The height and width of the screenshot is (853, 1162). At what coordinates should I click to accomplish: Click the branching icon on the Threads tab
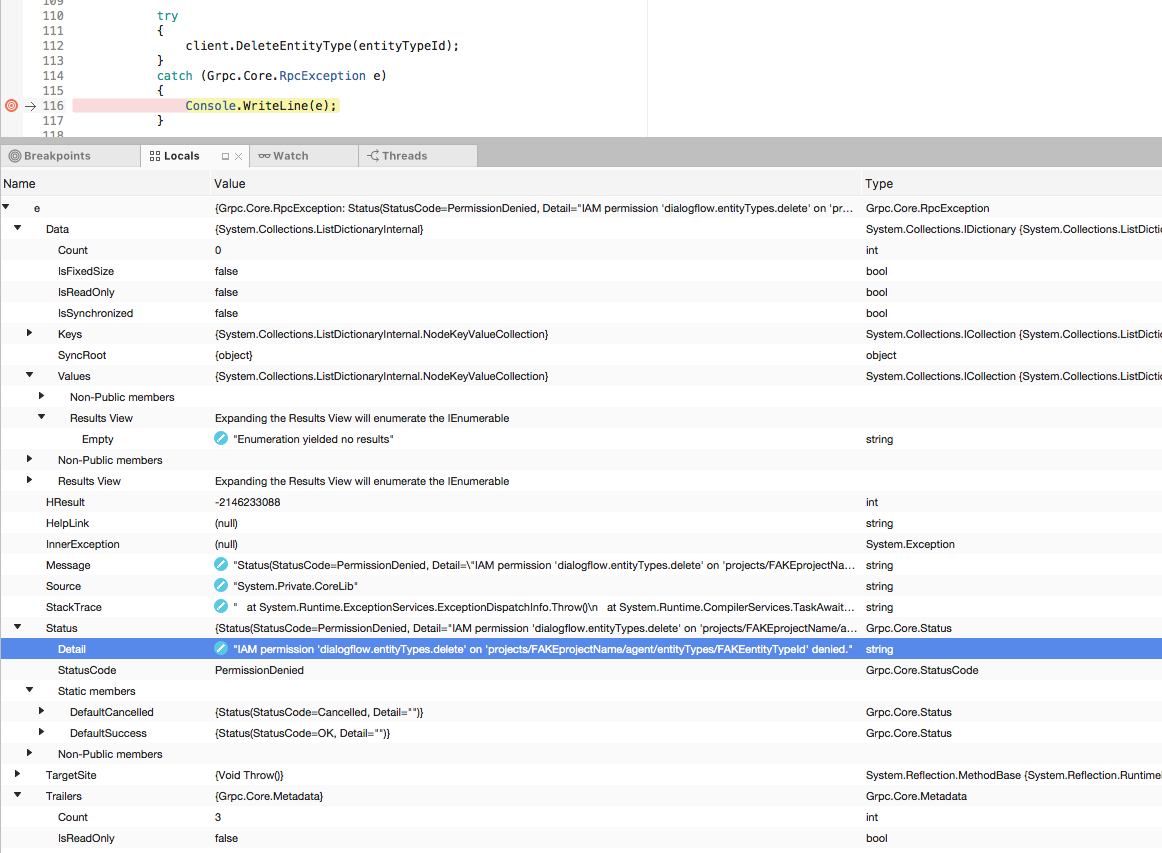371,156
